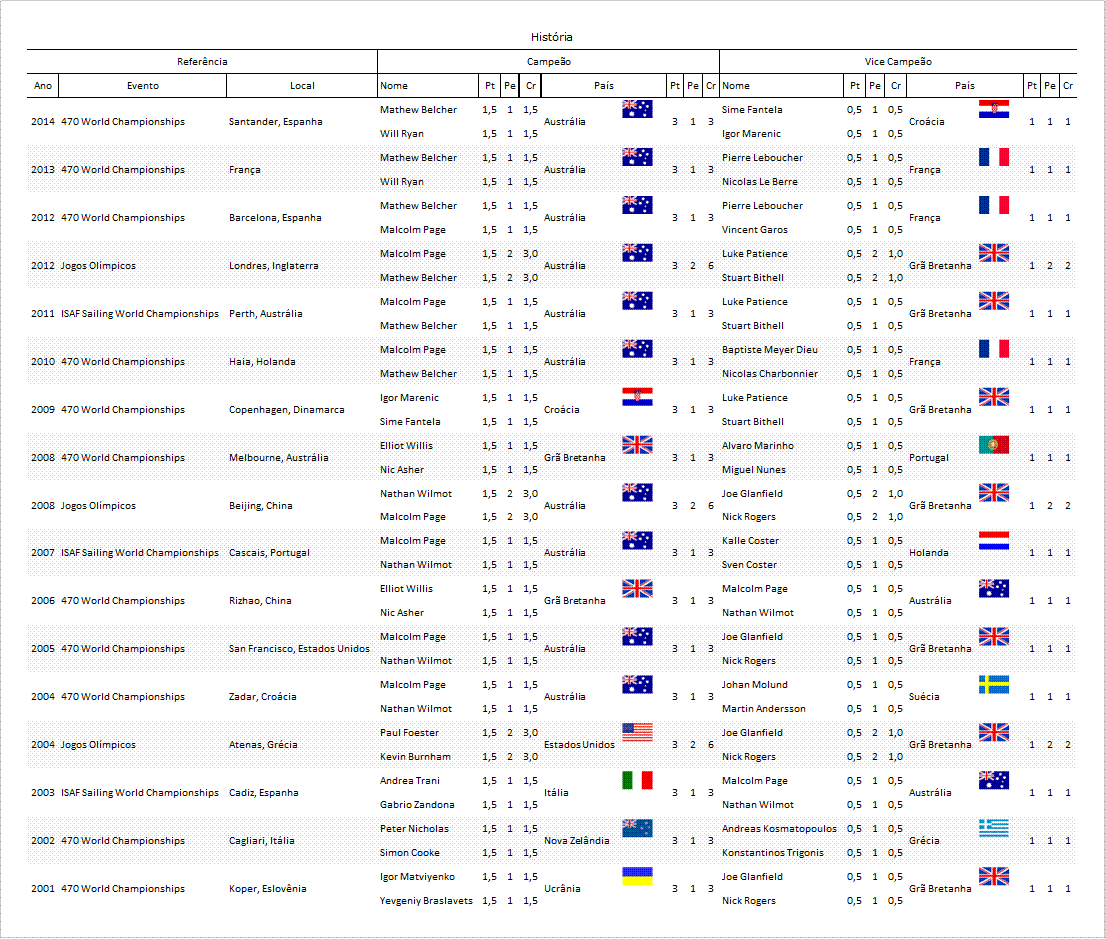Select the Campeão header cell
1105x939 pixels.
[x=548, y=61]
